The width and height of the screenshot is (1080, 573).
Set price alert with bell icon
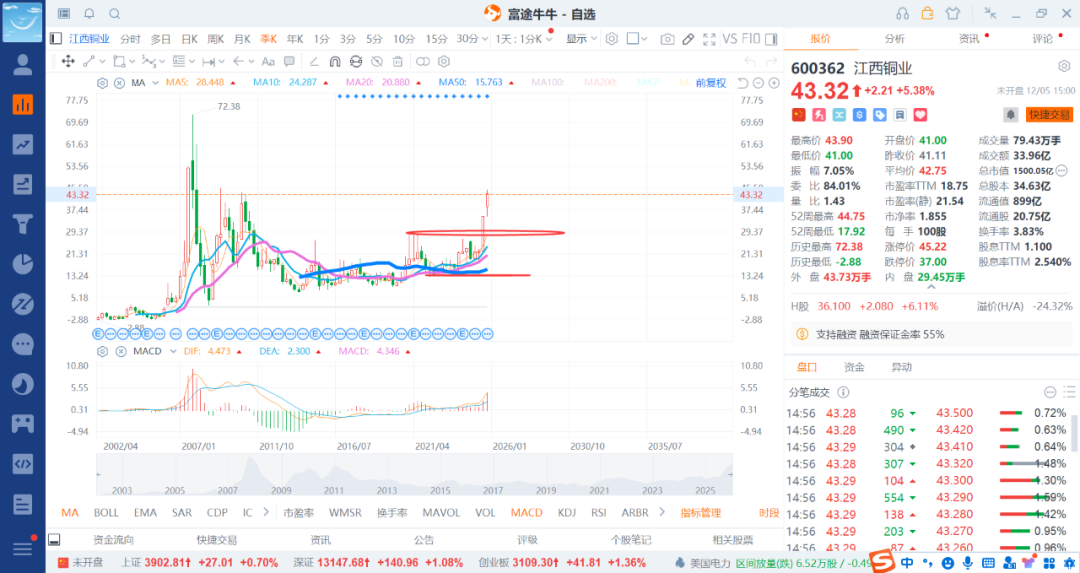pyautogui.click(x=1010, y=114)
